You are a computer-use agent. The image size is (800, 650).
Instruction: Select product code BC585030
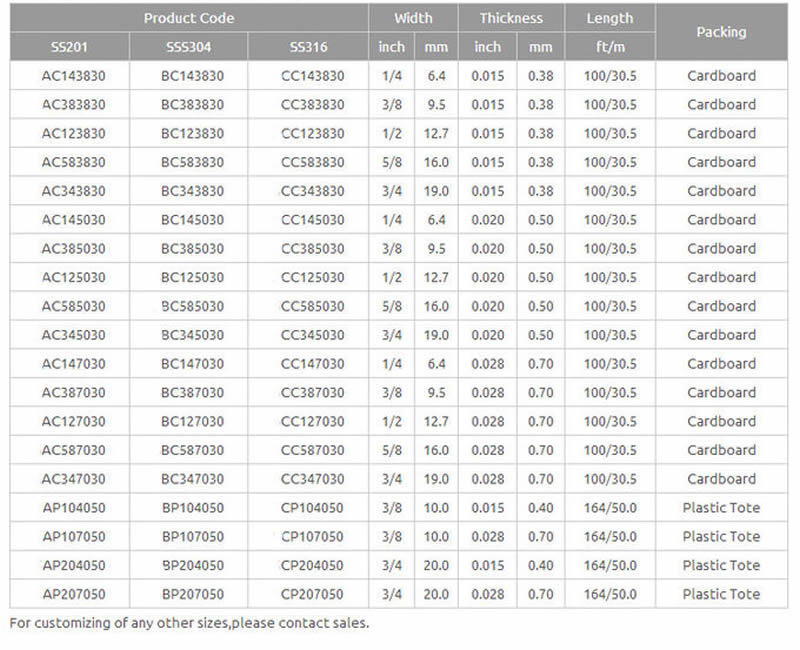click(x=192, y=306)
